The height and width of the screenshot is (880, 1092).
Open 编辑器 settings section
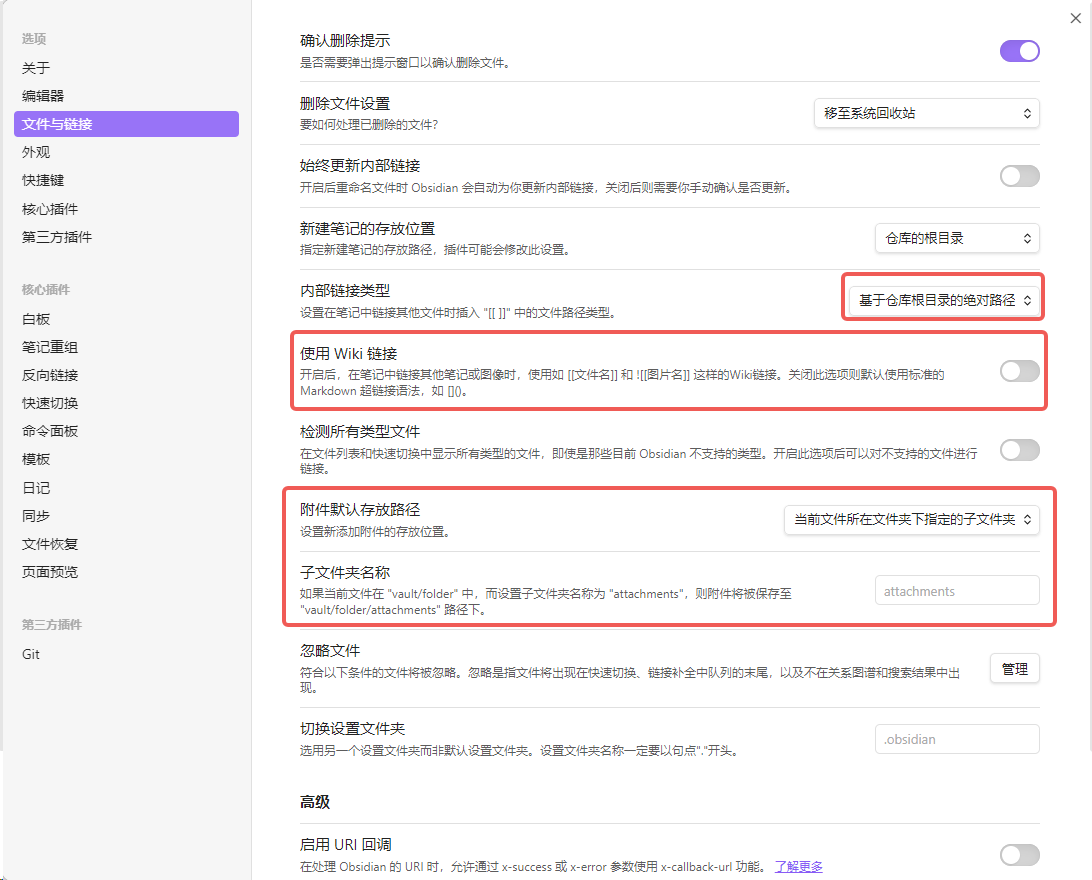[x=126, y=95]
